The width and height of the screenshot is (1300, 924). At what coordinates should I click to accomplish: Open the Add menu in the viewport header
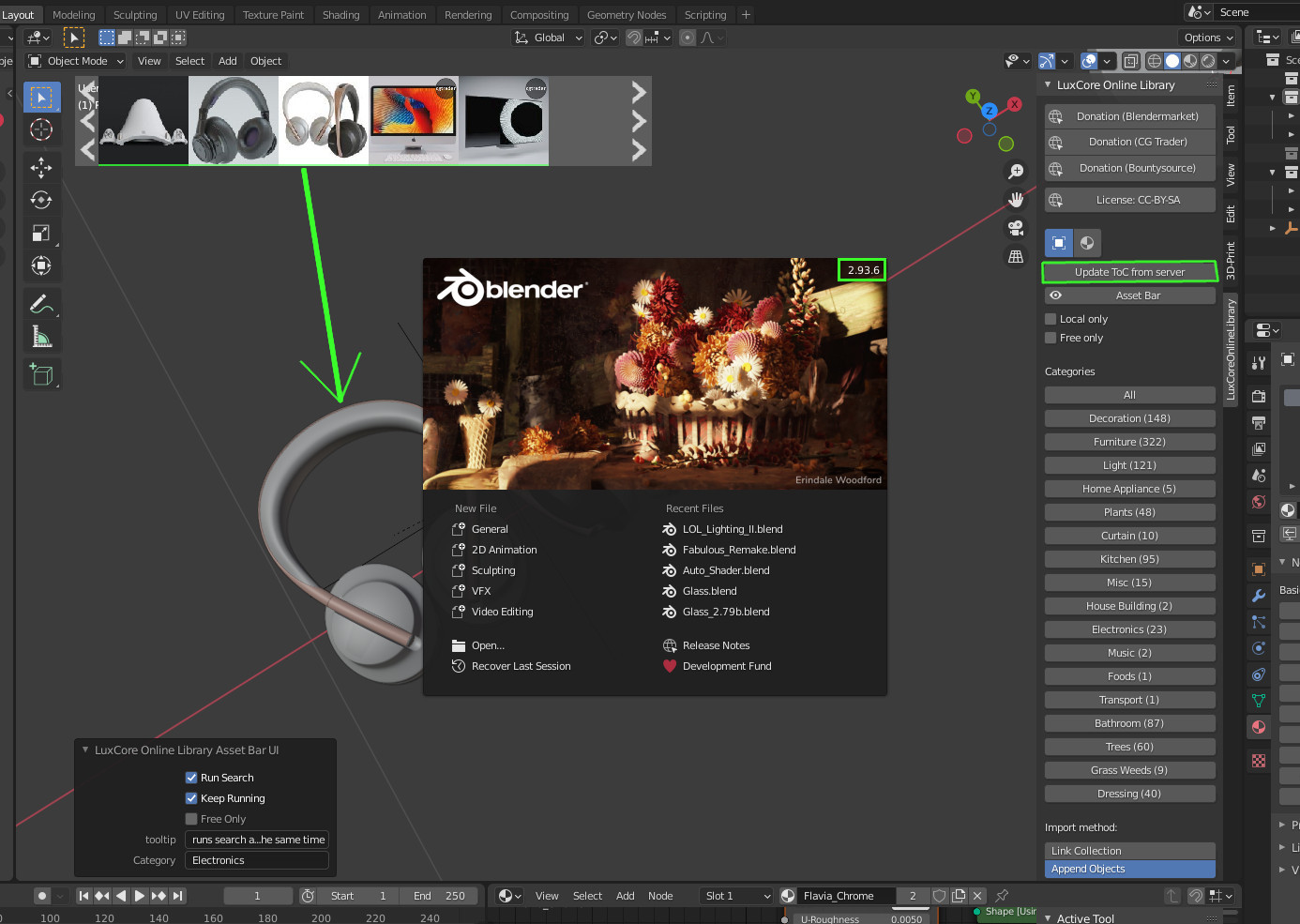tap(227, 61)
